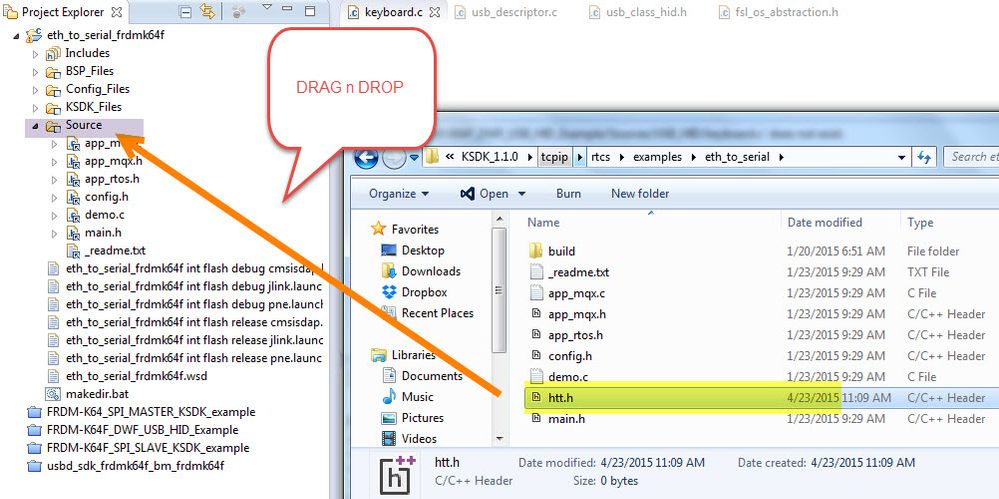The image size is (999, 499).
Task: Sort files by Name column
Action: [x=543, y=222]
